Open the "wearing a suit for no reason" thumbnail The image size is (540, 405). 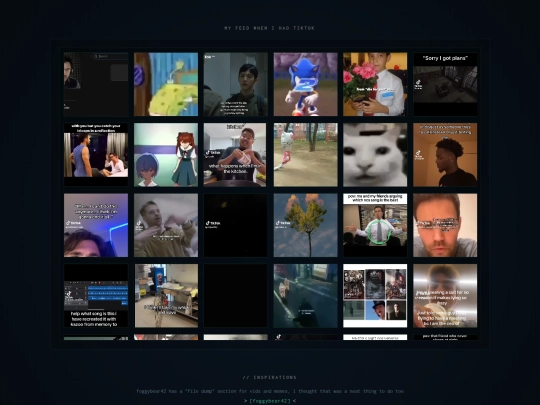pyautogui.click(x=445, y=295)
